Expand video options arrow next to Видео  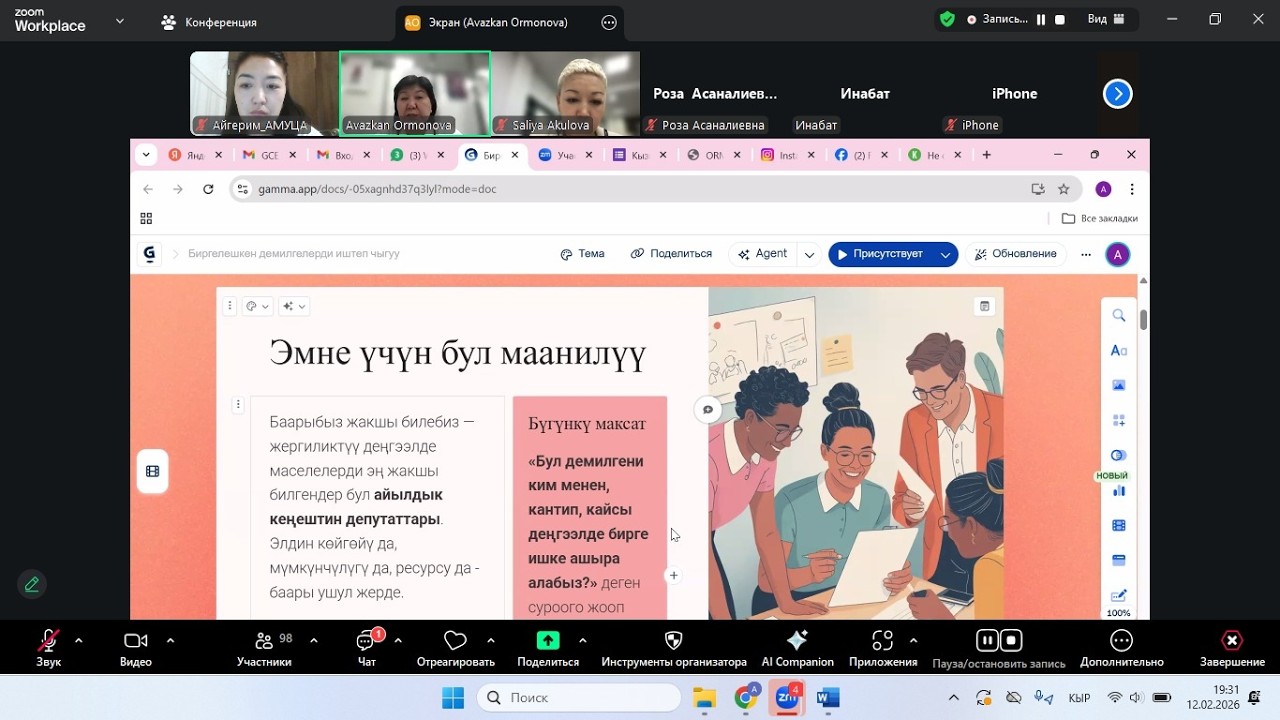[170, 640]
